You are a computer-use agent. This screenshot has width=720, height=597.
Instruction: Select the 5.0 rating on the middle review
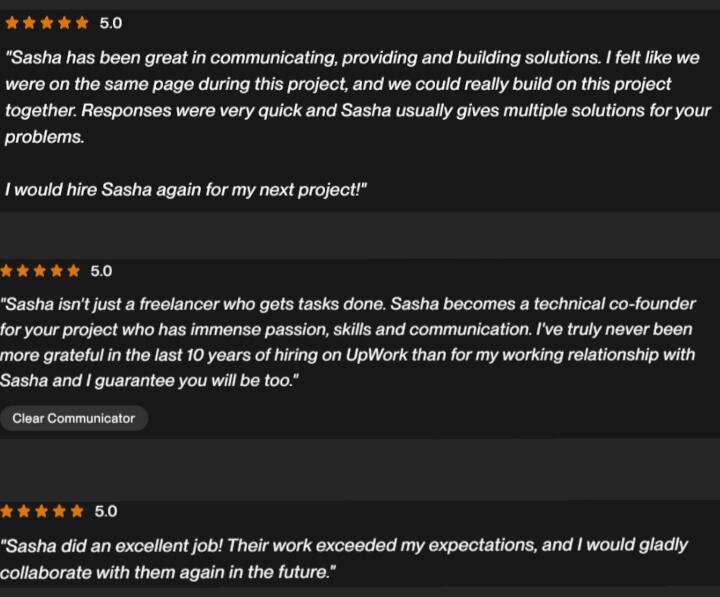[x=101, y=271]
